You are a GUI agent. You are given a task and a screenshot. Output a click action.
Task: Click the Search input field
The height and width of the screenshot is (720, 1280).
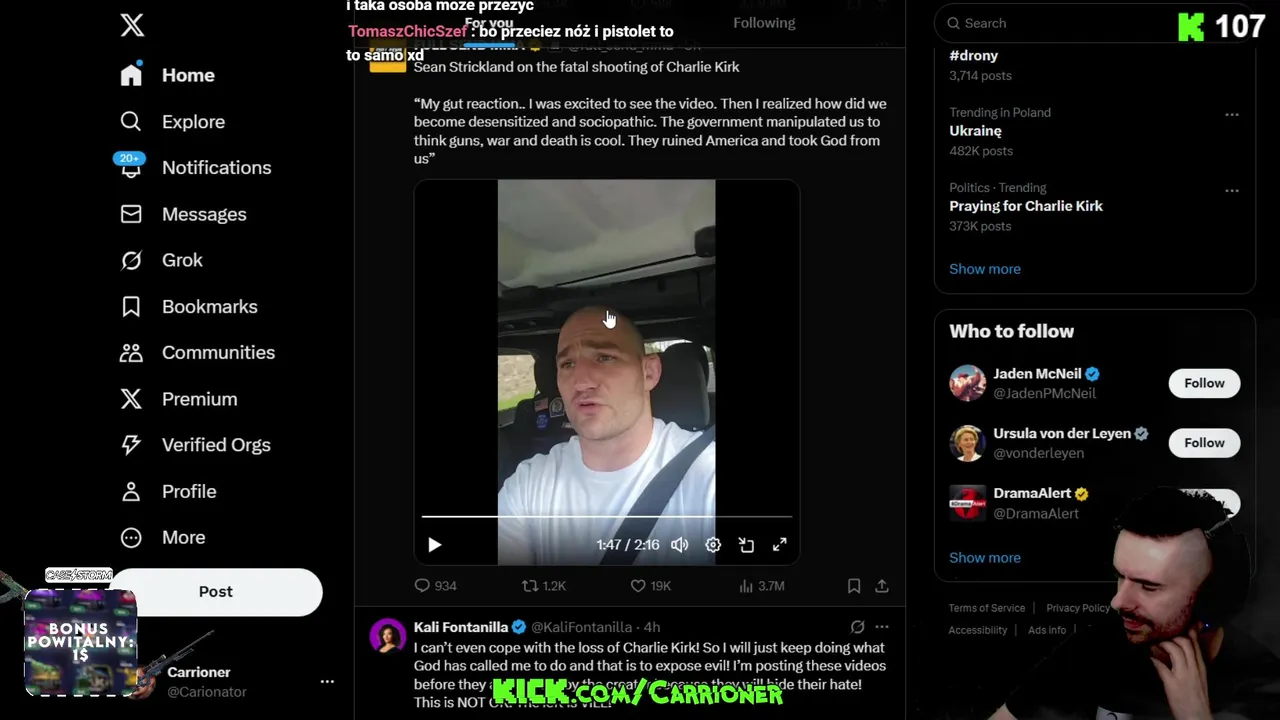coord(1094,23)
